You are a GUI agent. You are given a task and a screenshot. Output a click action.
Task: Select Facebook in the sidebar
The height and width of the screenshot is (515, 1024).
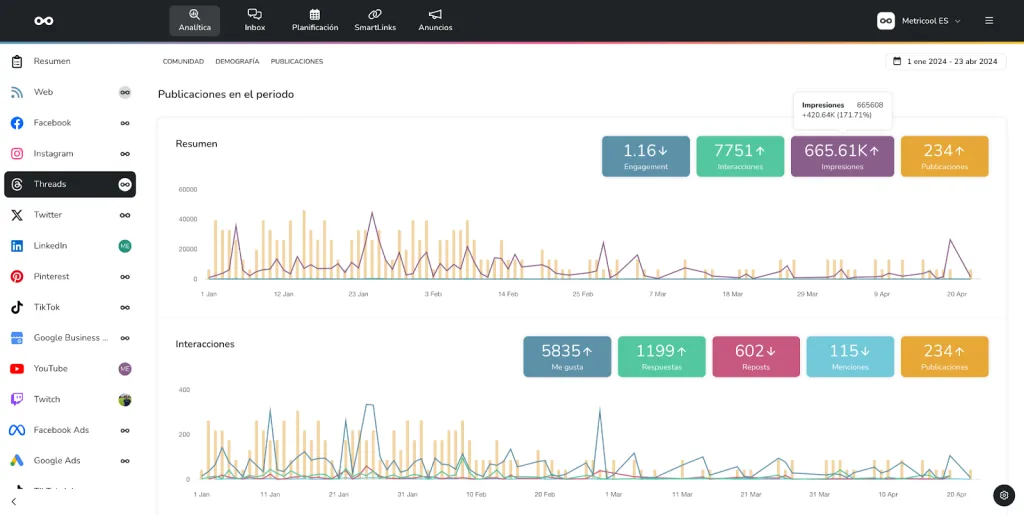click(x=70, y=123)
